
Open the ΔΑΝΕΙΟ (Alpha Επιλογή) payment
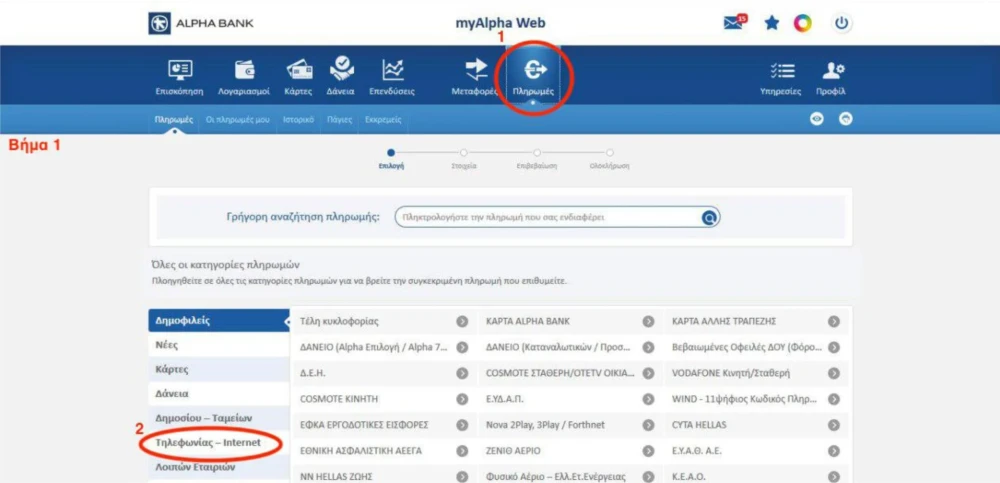coord(383,347)
